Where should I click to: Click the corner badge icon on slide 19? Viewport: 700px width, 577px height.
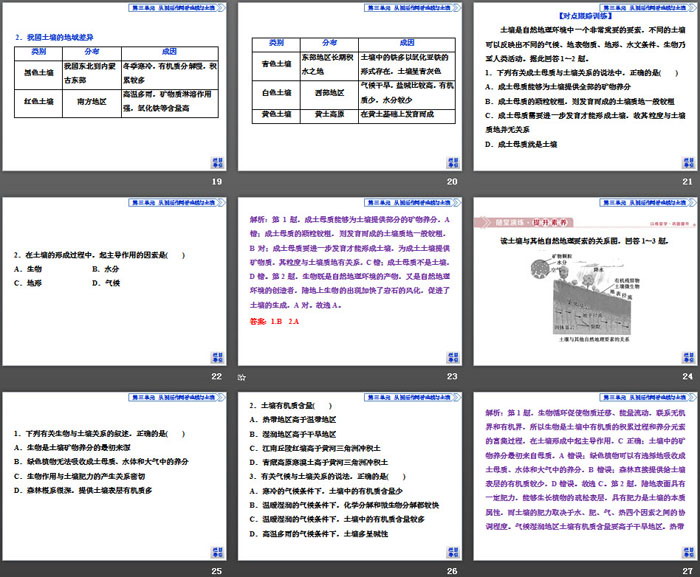216,163
